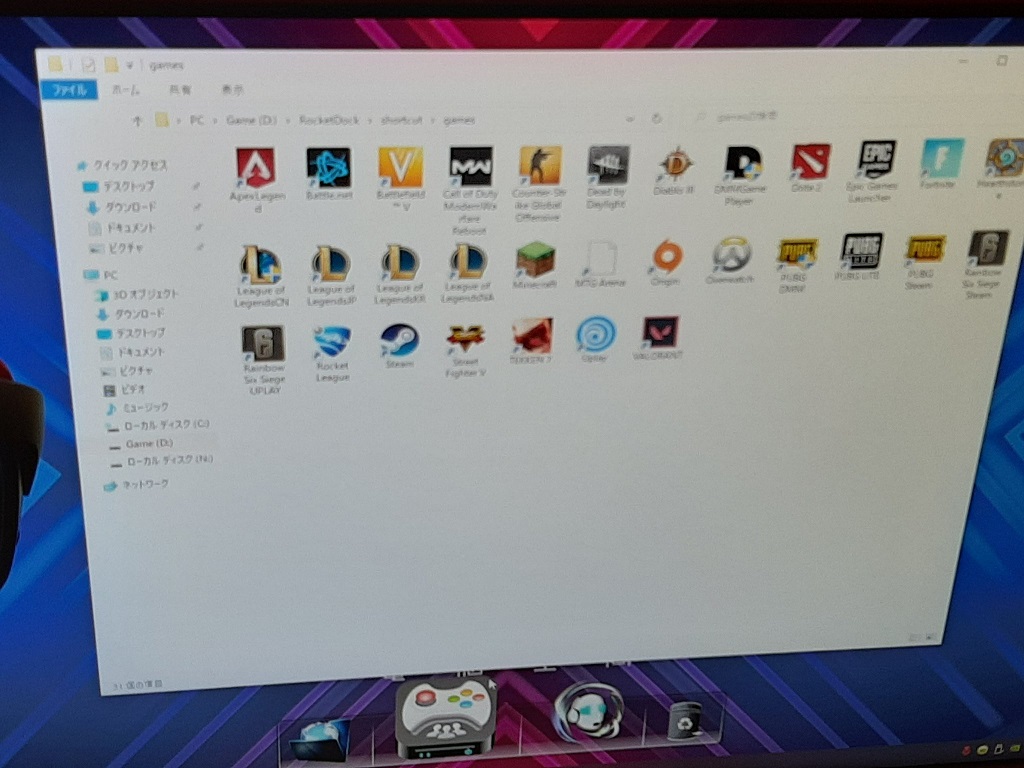
Task: Open the quick access toolbar customize dropdown
Action: pos(130,65)
